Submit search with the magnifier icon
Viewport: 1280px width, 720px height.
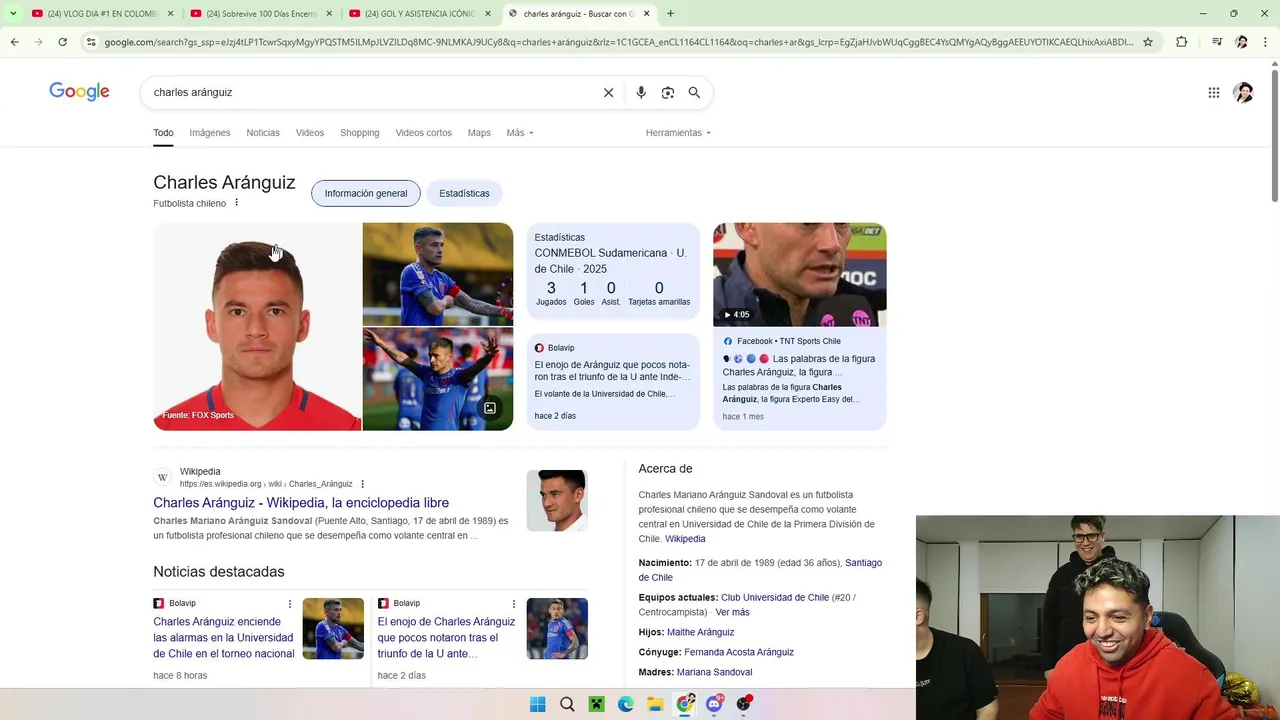(x=694, y=92)
